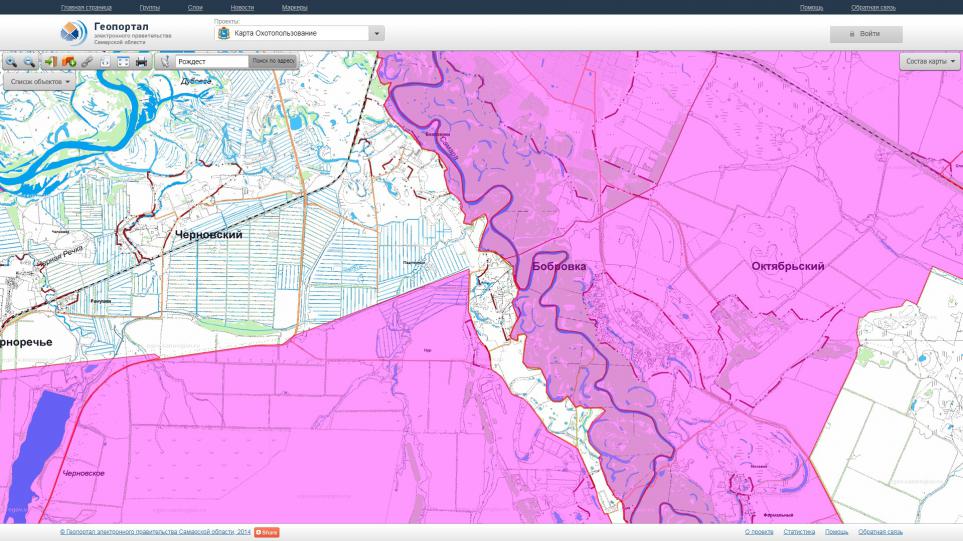Expand the Список объектов dropdown

(x=41, y=81)
